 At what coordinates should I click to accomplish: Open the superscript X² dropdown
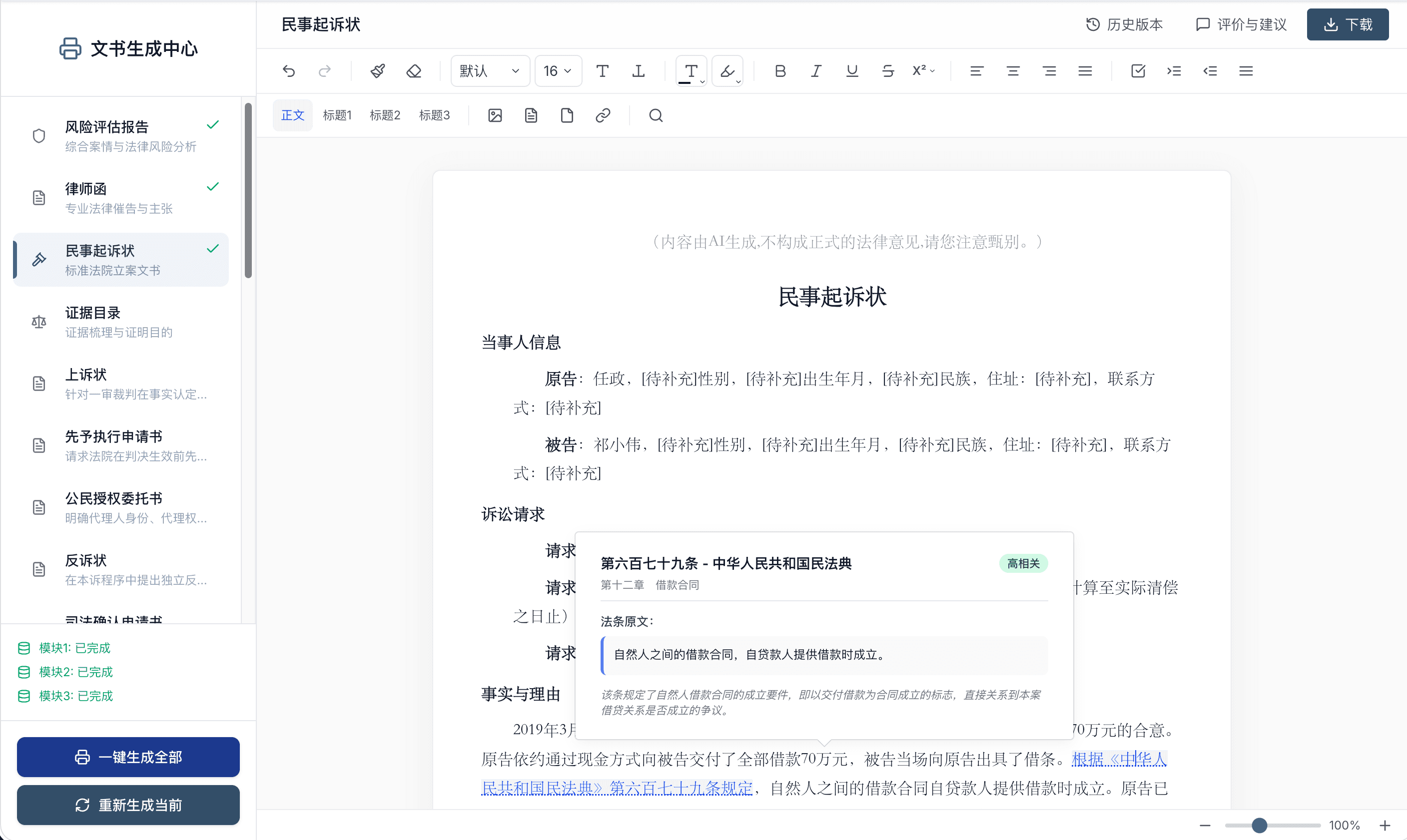[923, 71]
